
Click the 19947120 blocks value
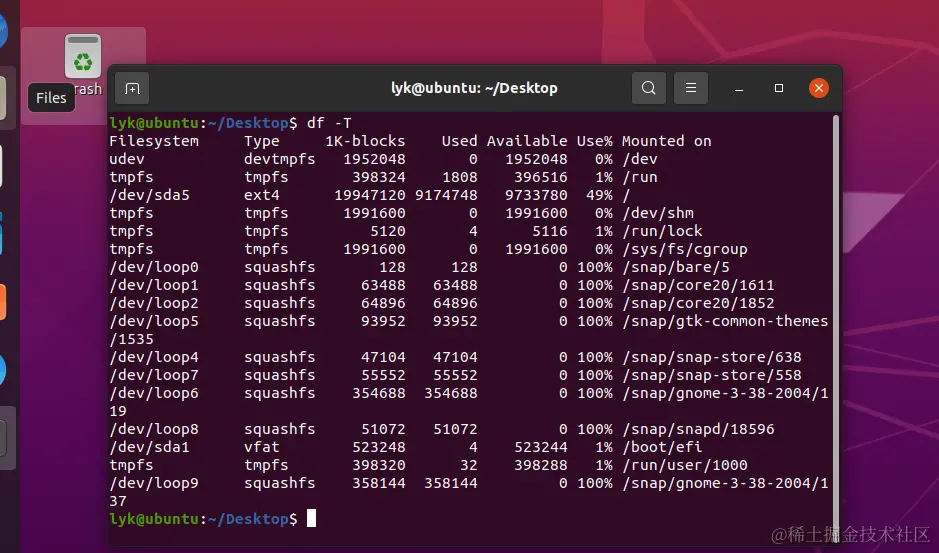369,195
